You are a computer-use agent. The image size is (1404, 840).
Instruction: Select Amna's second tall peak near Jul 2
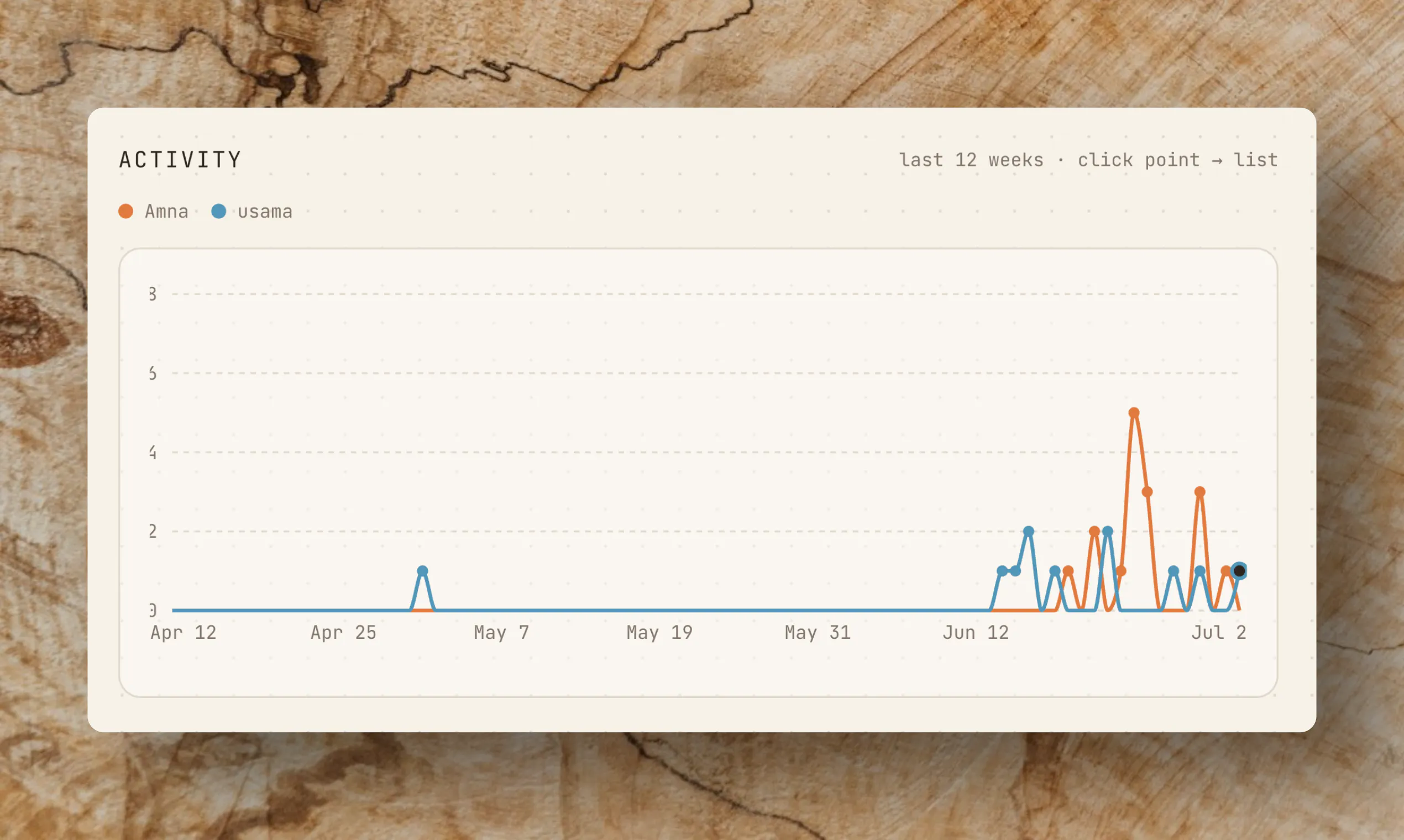[x=1199, y=491]
